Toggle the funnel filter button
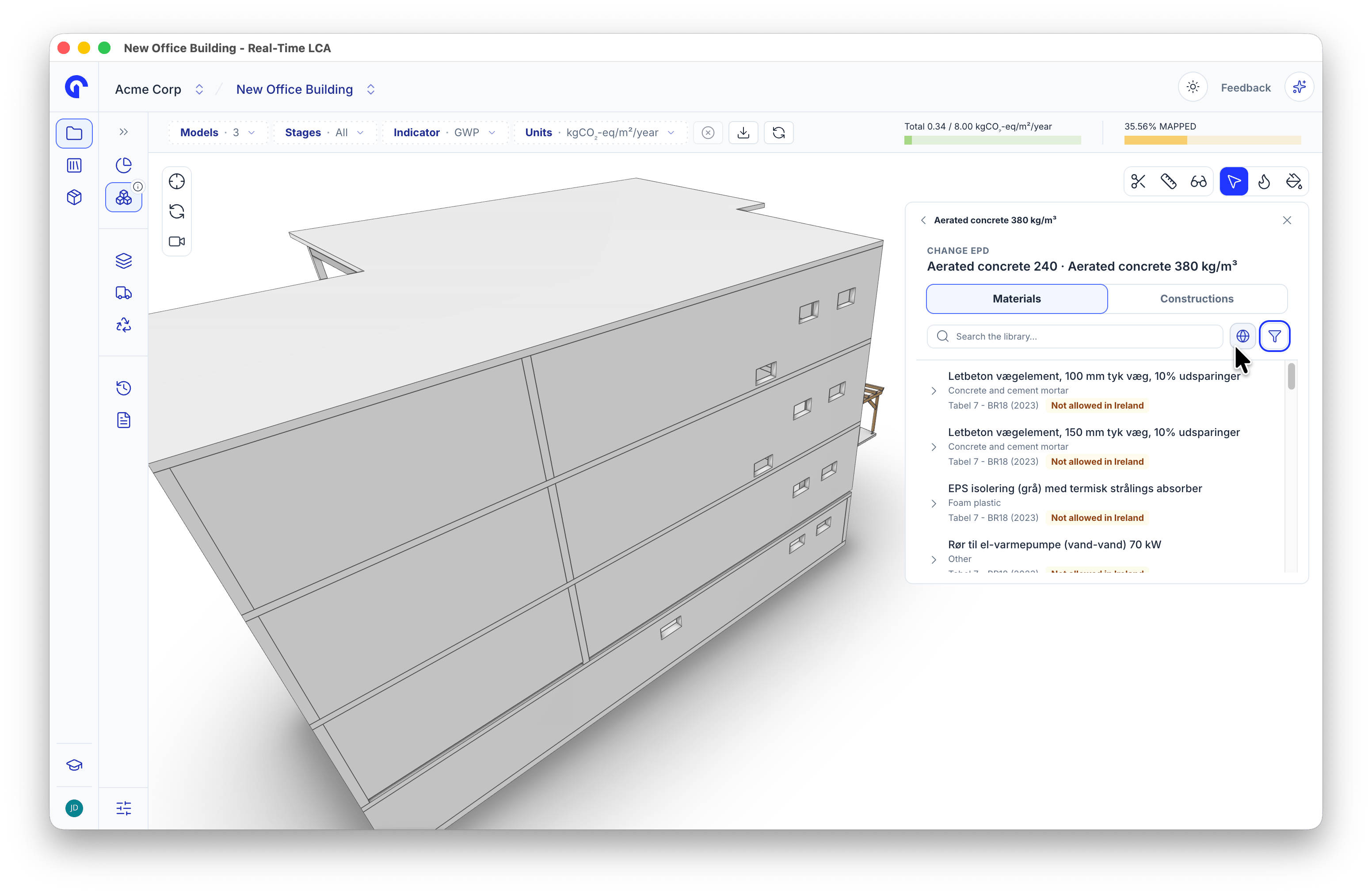Viewport: 1372px width, 895px height. 1275,336
